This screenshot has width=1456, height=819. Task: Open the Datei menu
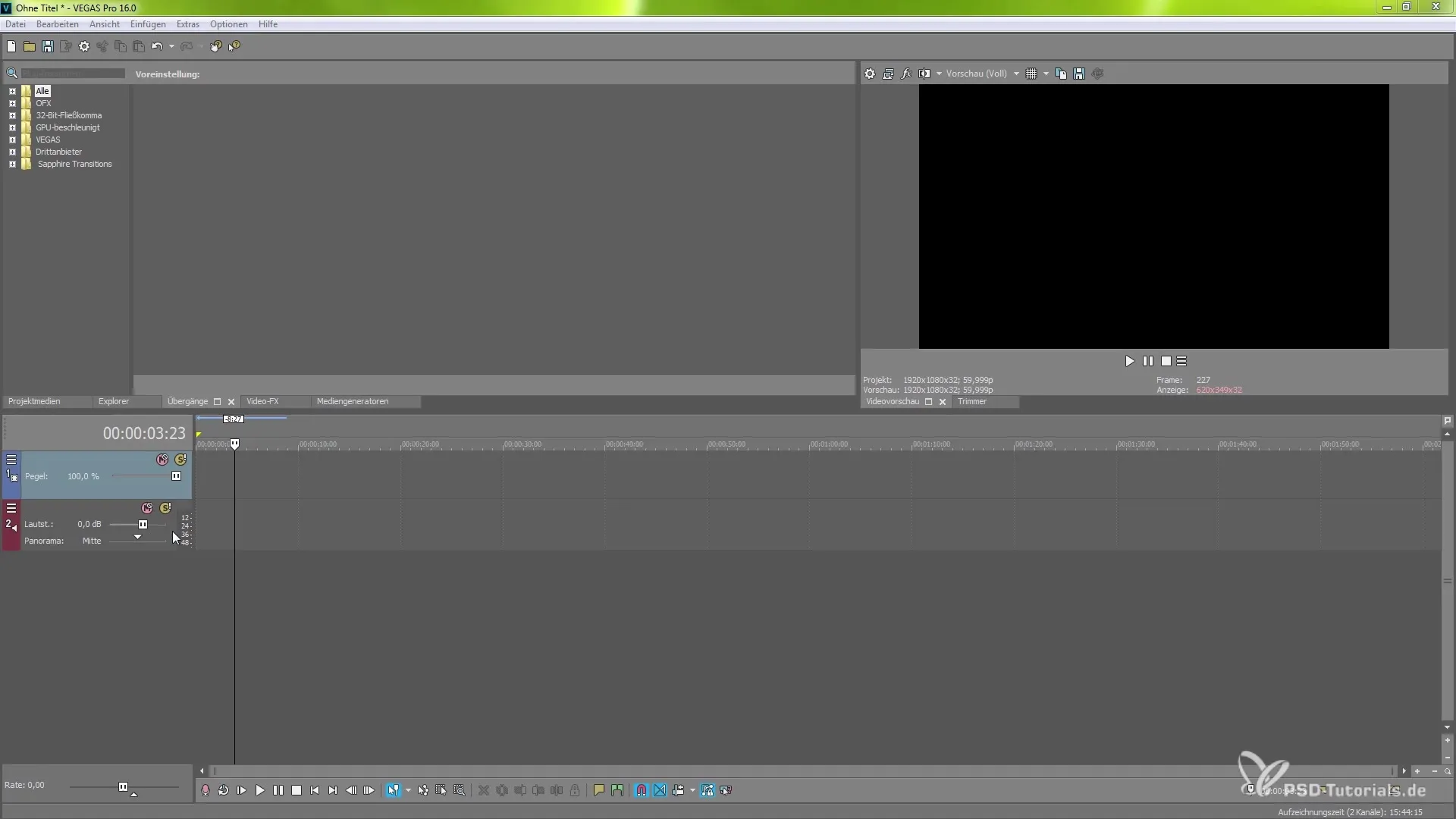(x=15, y=24)
